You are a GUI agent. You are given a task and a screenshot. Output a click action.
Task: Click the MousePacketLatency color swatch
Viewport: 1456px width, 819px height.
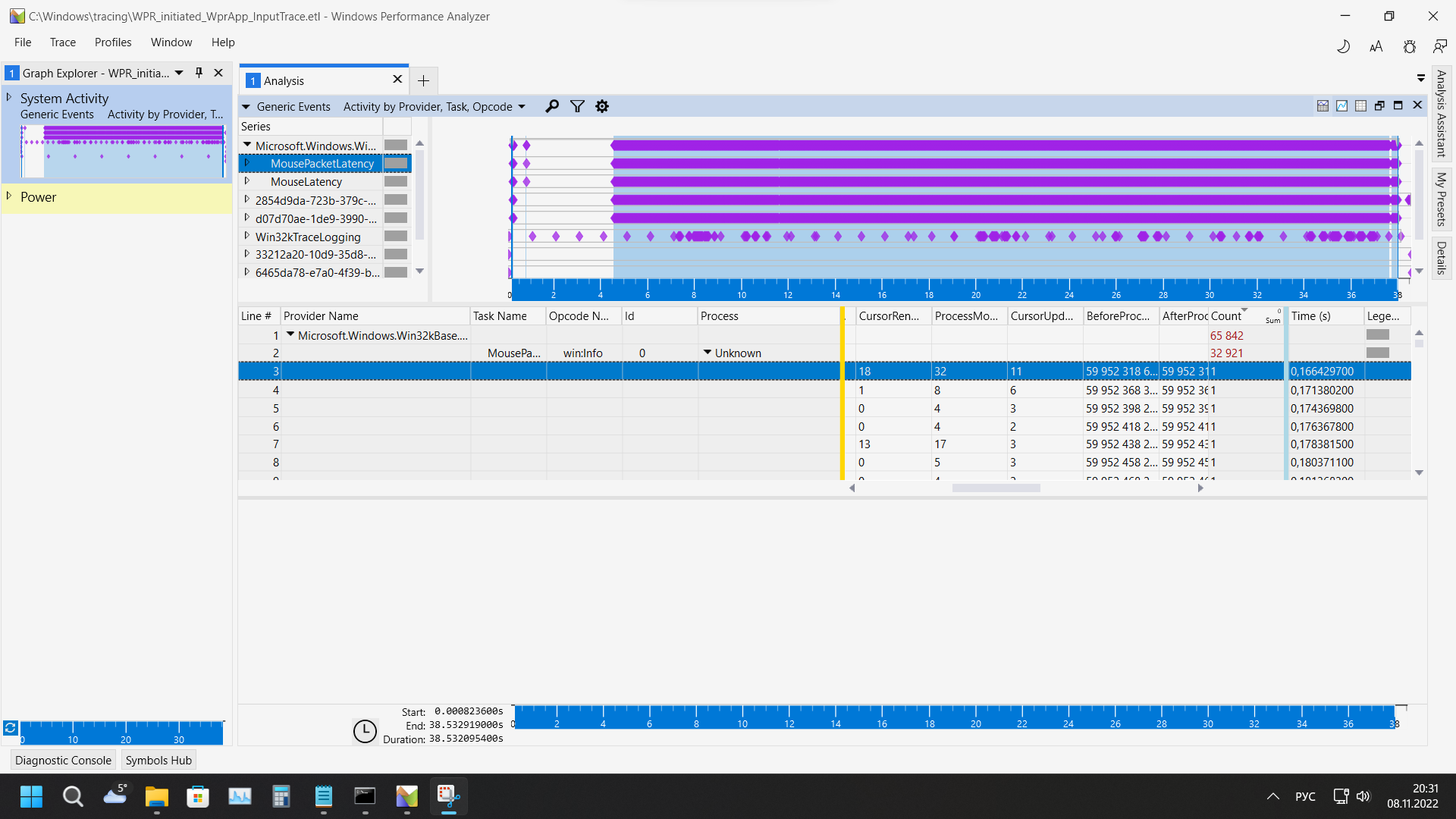(x=396, y=163)
